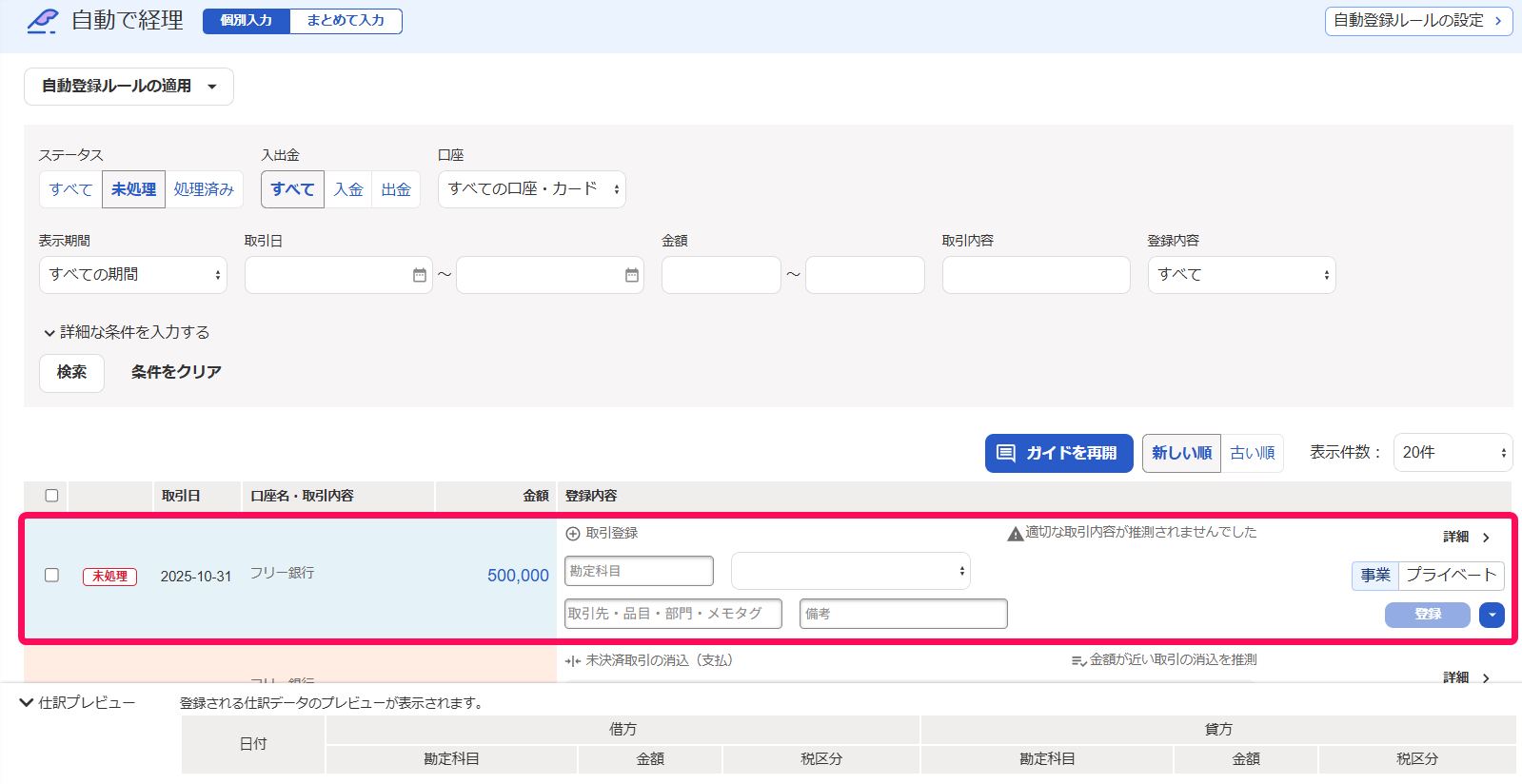Open 自動登録ルールの適用 dropdown
1522x784 pixels.
point(128,87)
